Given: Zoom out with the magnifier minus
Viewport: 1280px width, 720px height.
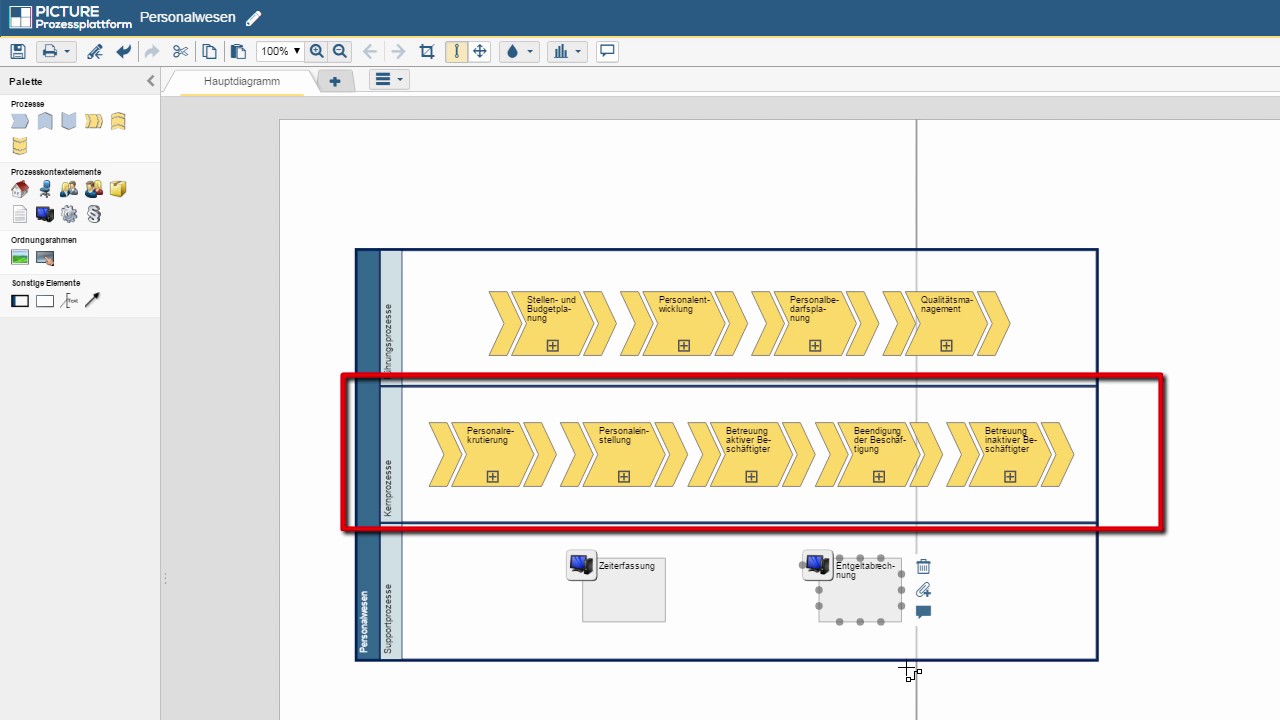Looking at the screenshot, I should (x=340, y=51).
